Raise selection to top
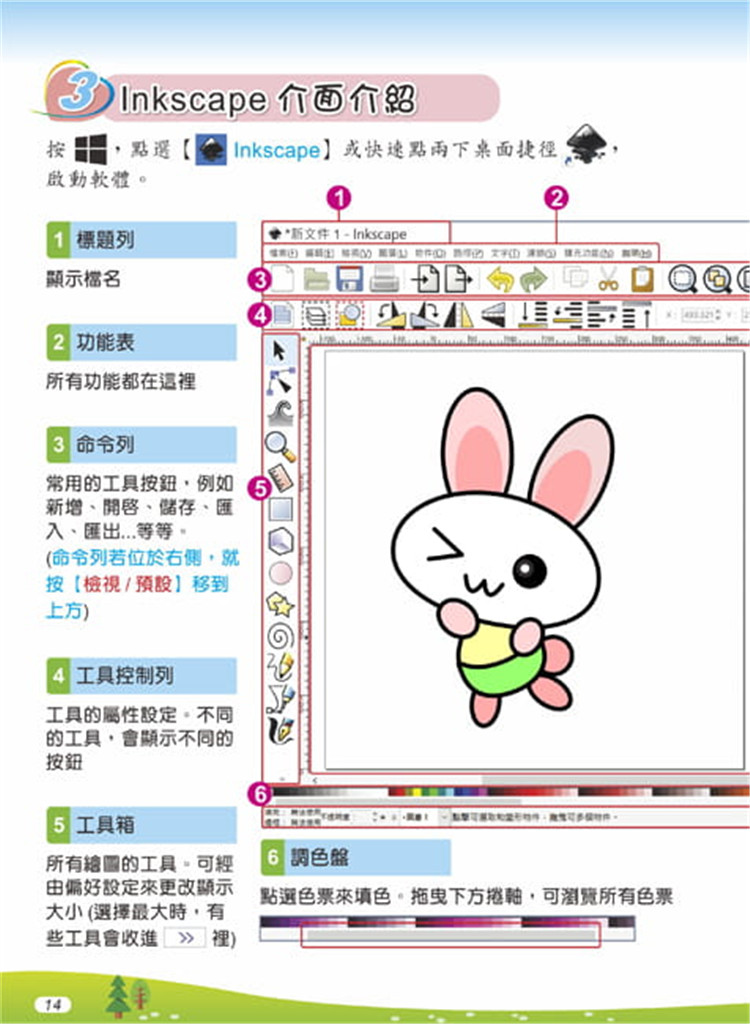The width and height of the screenshot is (750, 1024). pos(636,316)
